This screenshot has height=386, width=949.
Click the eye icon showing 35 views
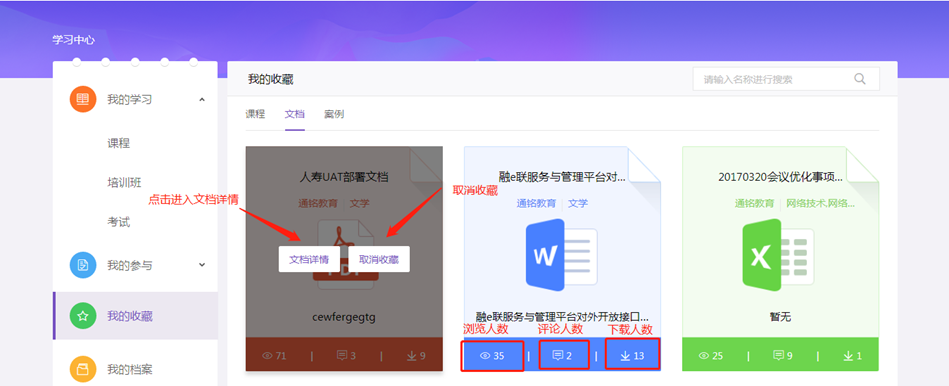pyautogui.click(x=484, y=356)
